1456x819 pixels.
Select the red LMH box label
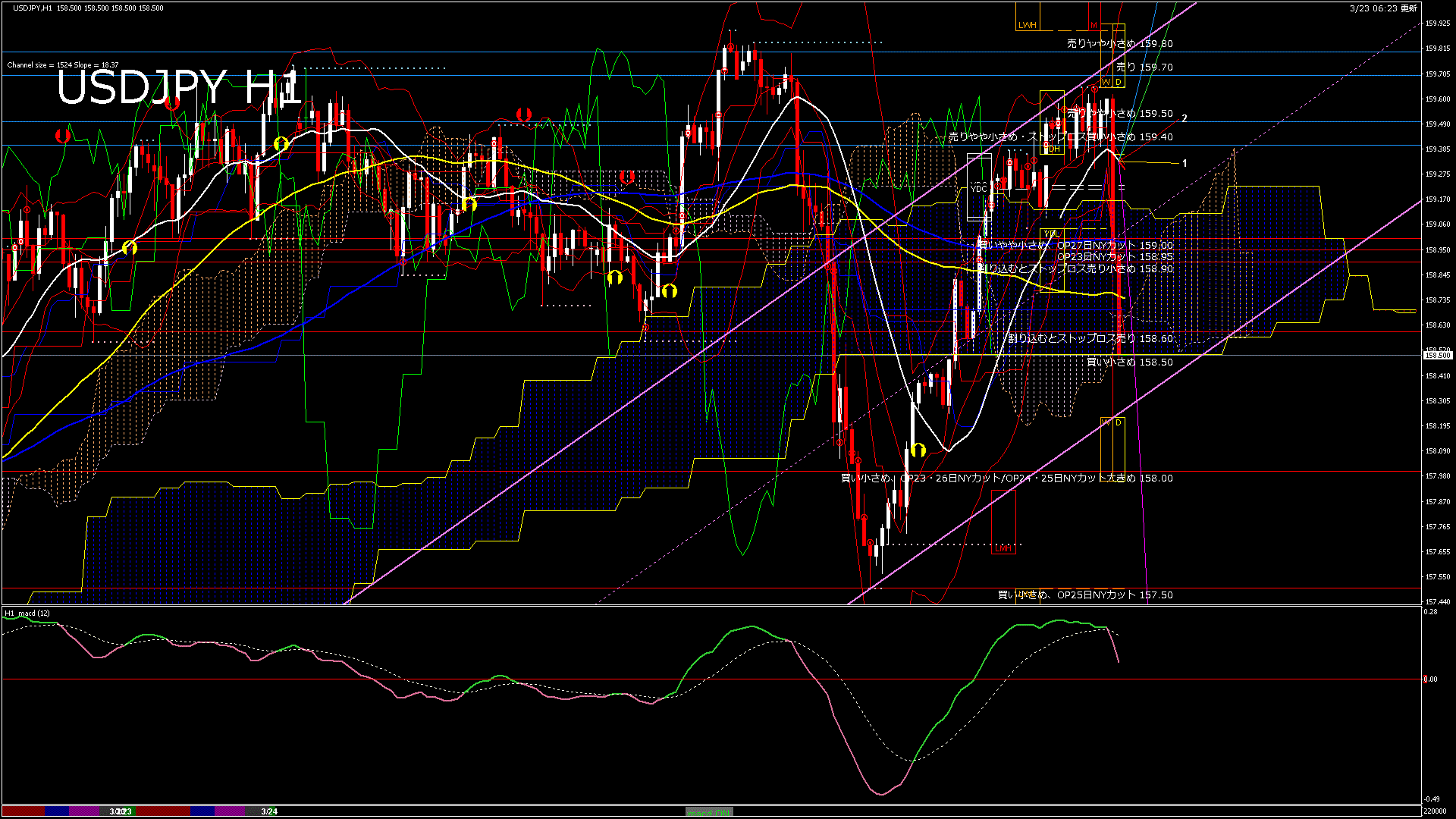1003,548
